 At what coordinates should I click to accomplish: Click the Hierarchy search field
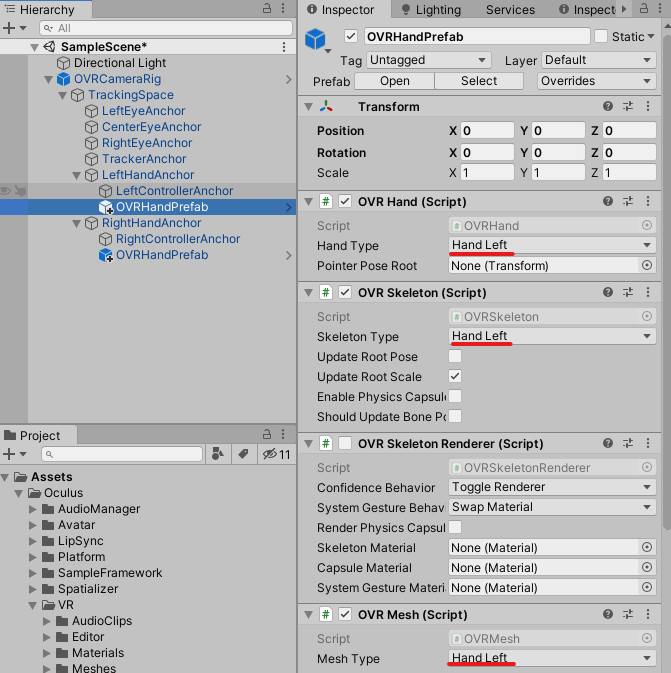pyautogui.click(x=166, y=28)
